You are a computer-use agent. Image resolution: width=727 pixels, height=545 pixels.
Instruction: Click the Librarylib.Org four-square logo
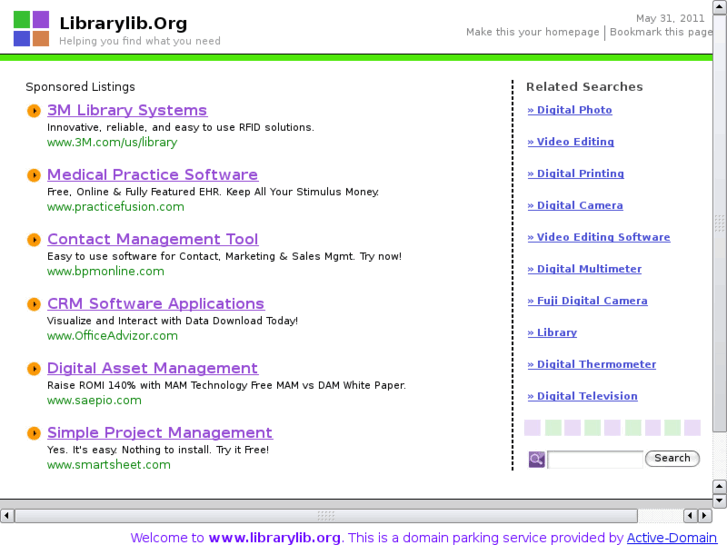point(31,28)
